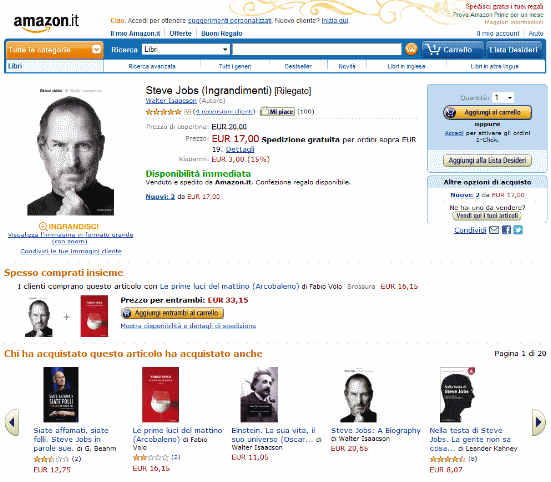This screenshot has width=551, height=482.
Task: Click Aggiungi alla Lista Desideri button
Action: tap(487, 161)
